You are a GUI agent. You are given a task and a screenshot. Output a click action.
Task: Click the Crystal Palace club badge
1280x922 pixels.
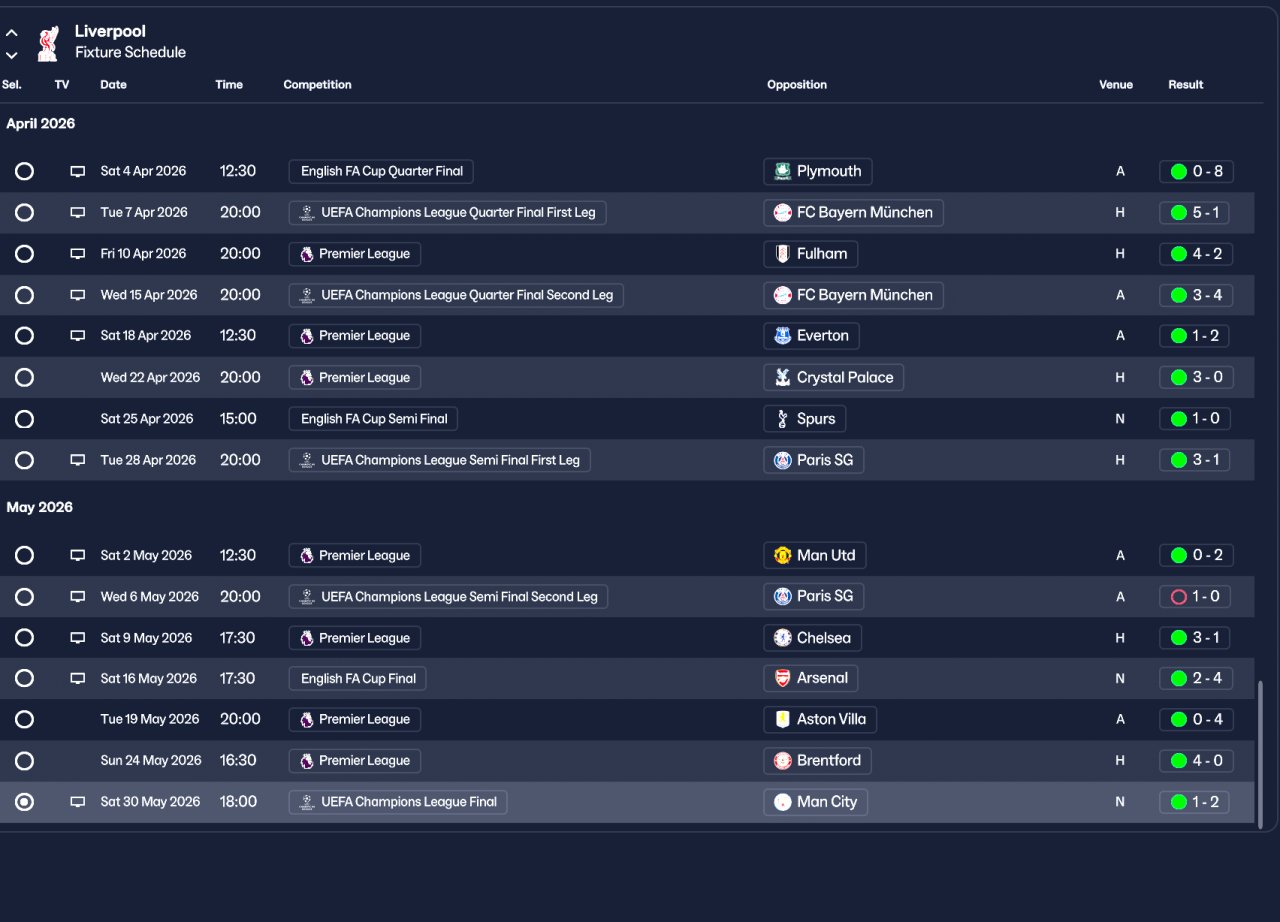pyautogui.click(x=783, y=377)
